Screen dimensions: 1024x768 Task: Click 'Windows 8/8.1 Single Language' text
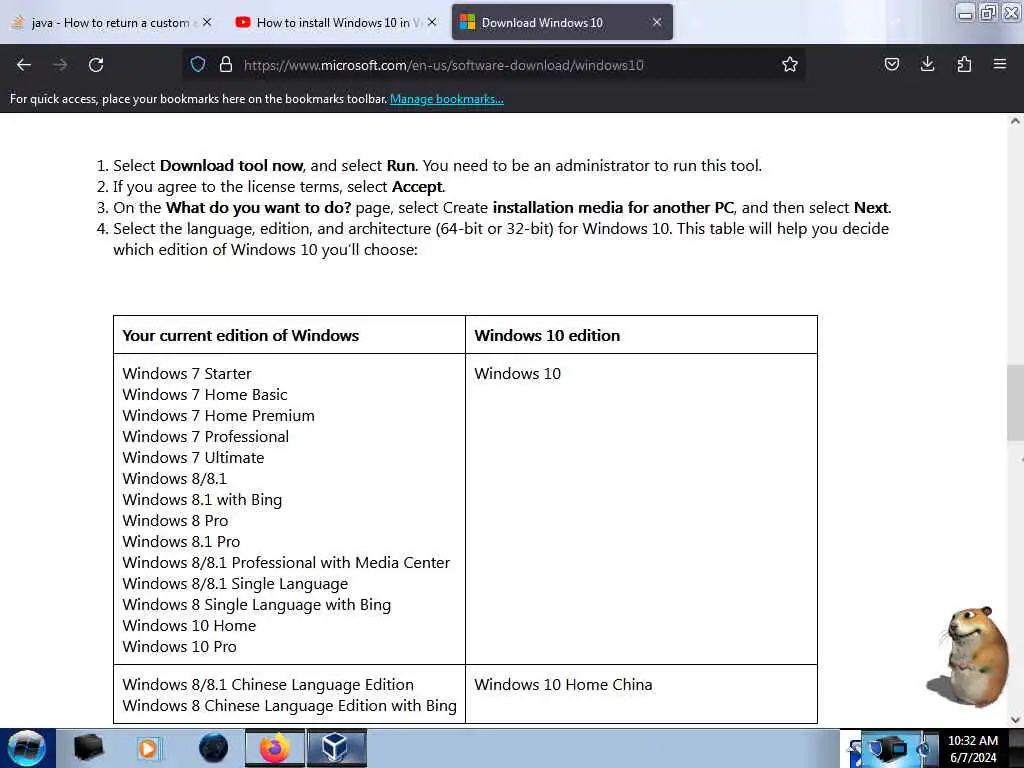point(235,584)
